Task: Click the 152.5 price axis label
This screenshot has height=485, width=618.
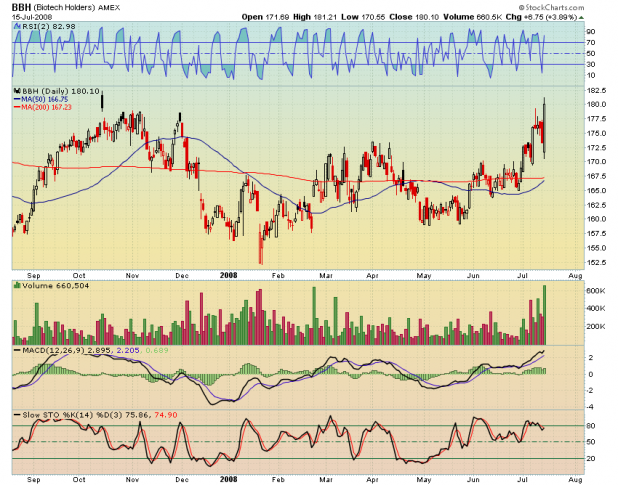Action: coord(596,262)
